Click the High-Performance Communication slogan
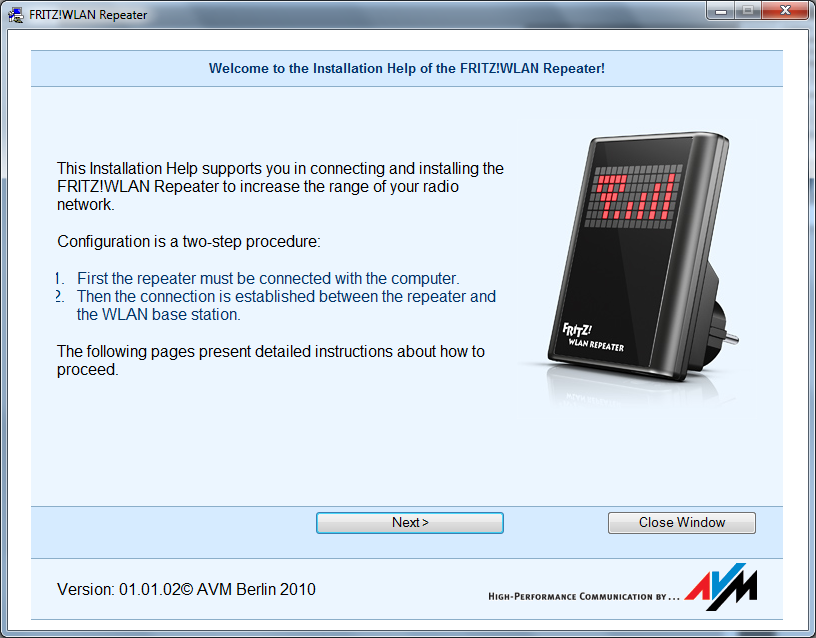Viewport: 816px width, 638px height. pyautogui.click(x=583, y=596)
